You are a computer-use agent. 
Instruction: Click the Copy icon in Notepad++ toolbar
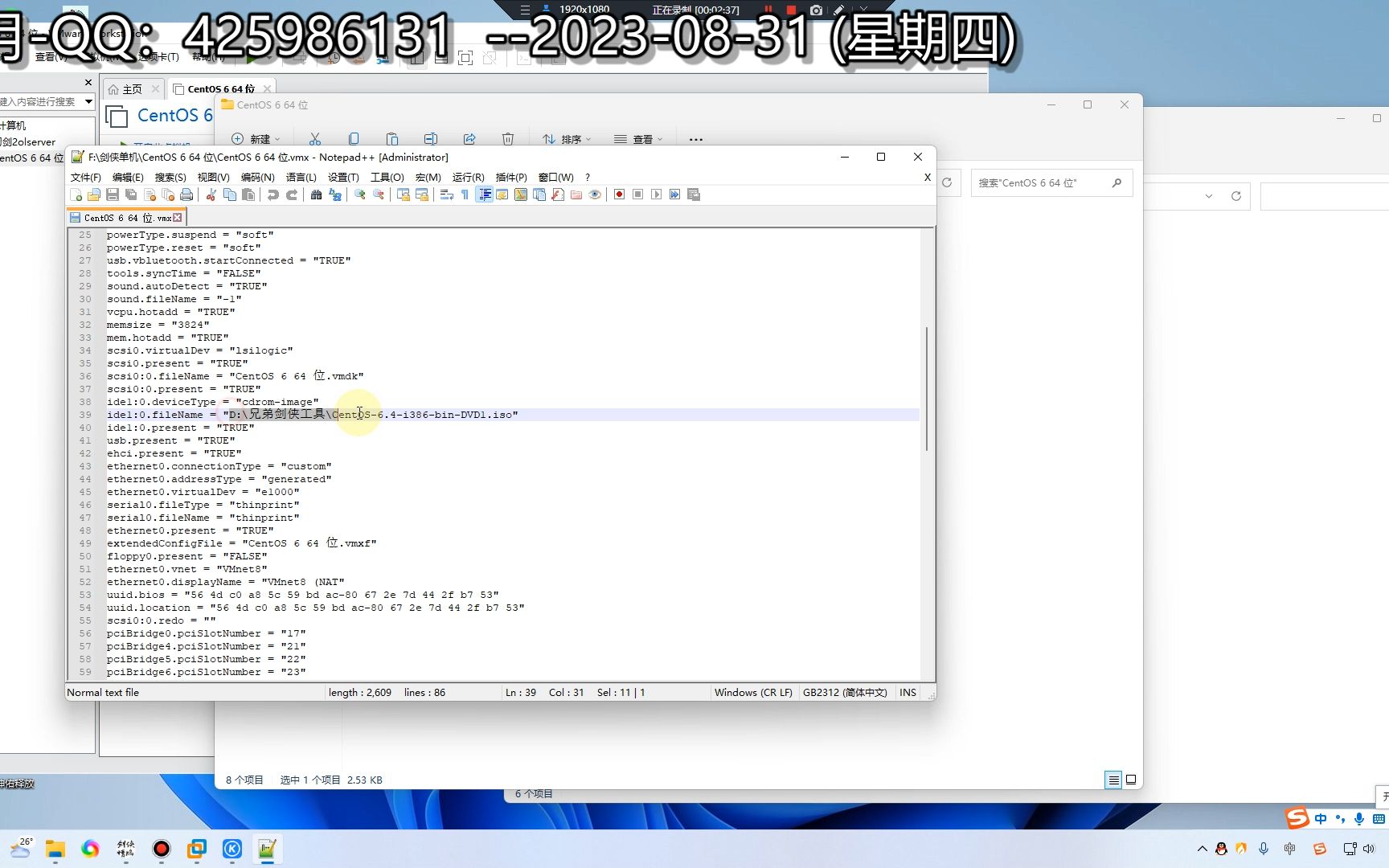[x=230, y=194]
